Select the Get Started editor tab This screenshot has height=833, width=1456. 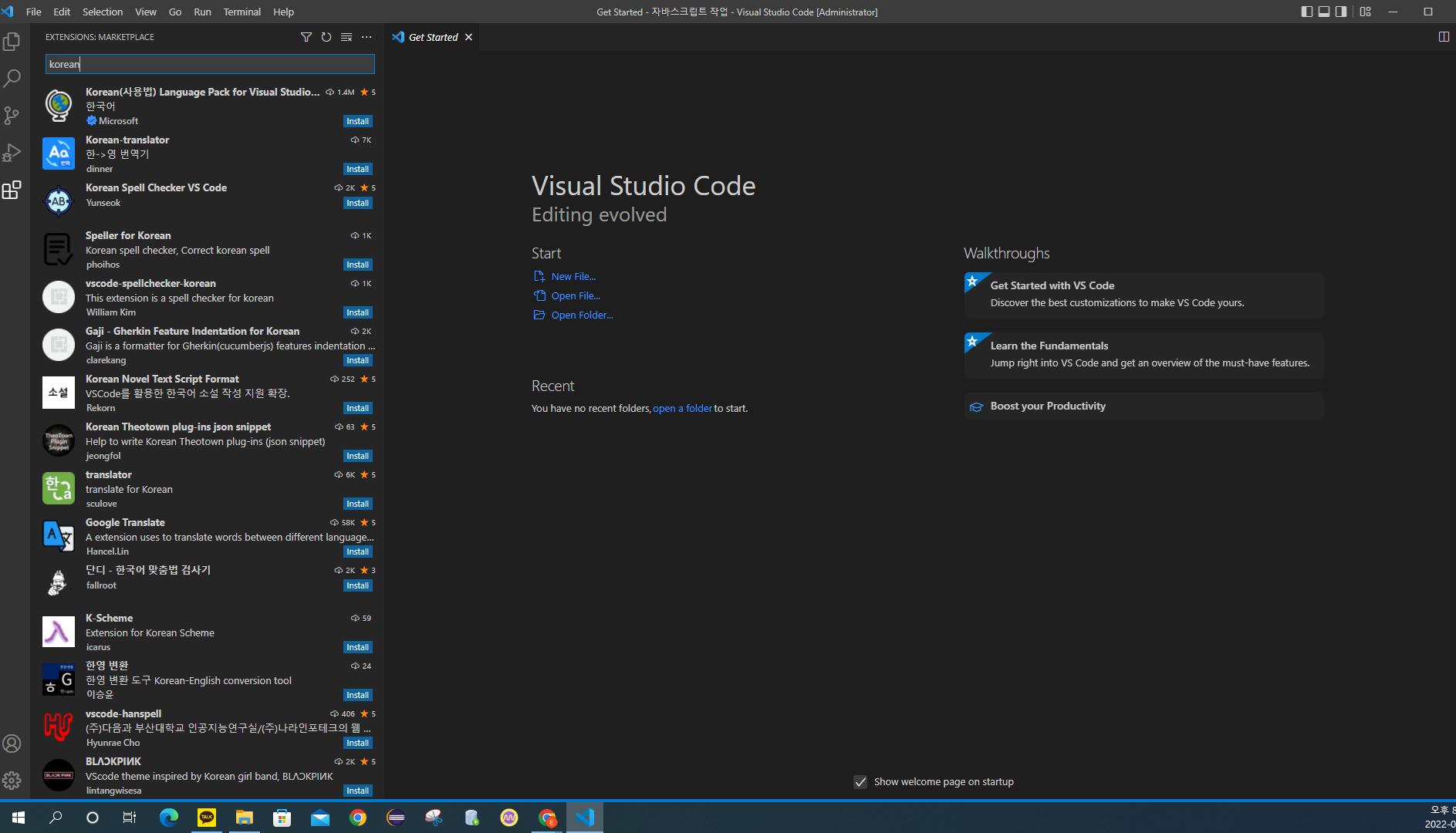[x=432, y=37]
